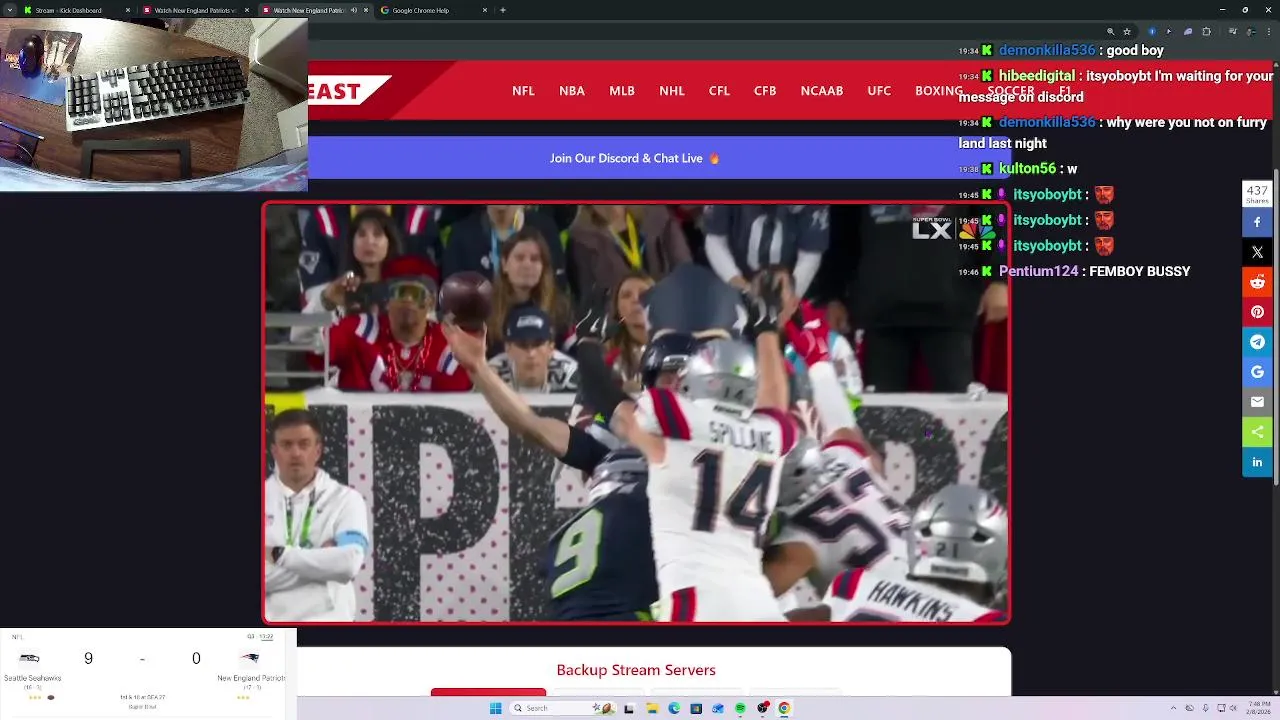Share the page on LinkedIn
Screen dimensions: 1280x720
1257,462
